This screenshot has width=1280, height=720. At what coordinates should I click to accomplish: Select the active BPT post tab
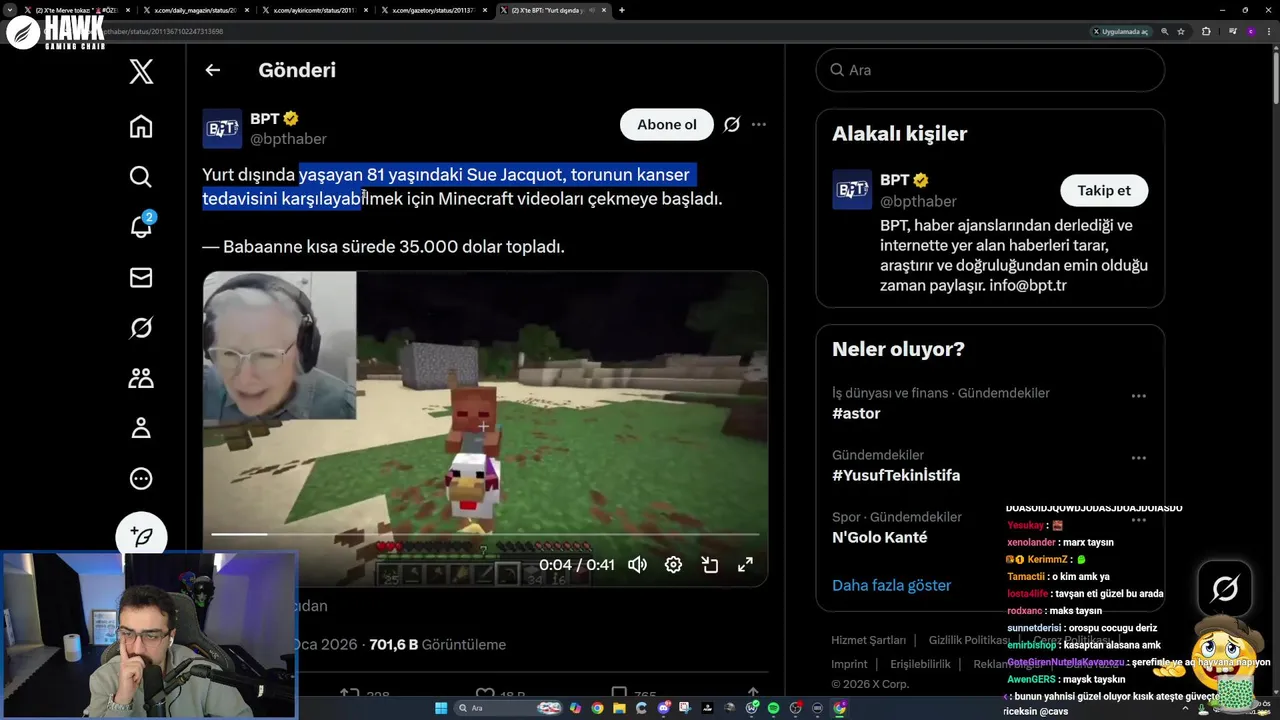pyautogui.click(x=553, y=10)
